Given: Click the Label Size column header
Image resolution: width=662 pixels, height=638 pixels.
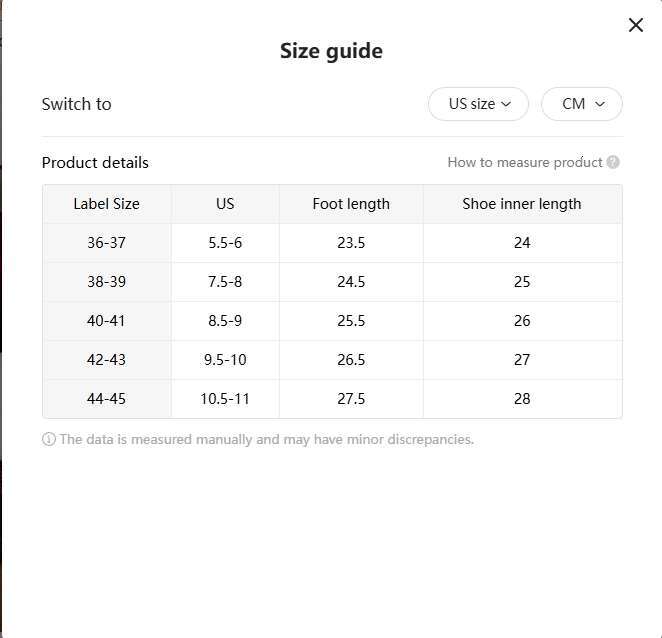Looking at the screenshot, I should click(x=106, y=204).
